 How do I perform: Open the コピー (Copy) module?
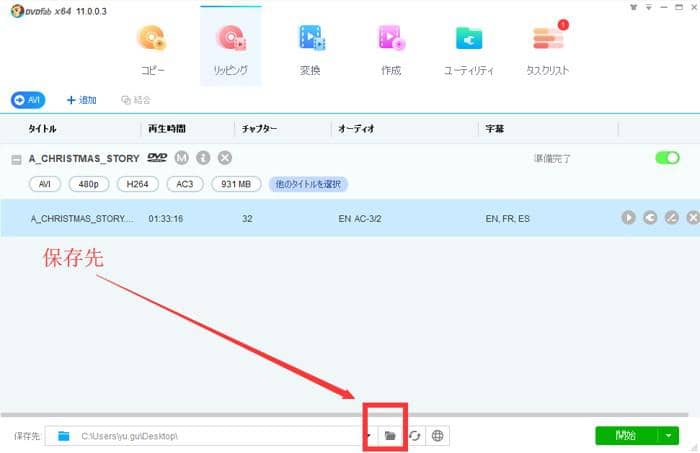(x=153, y=48)
